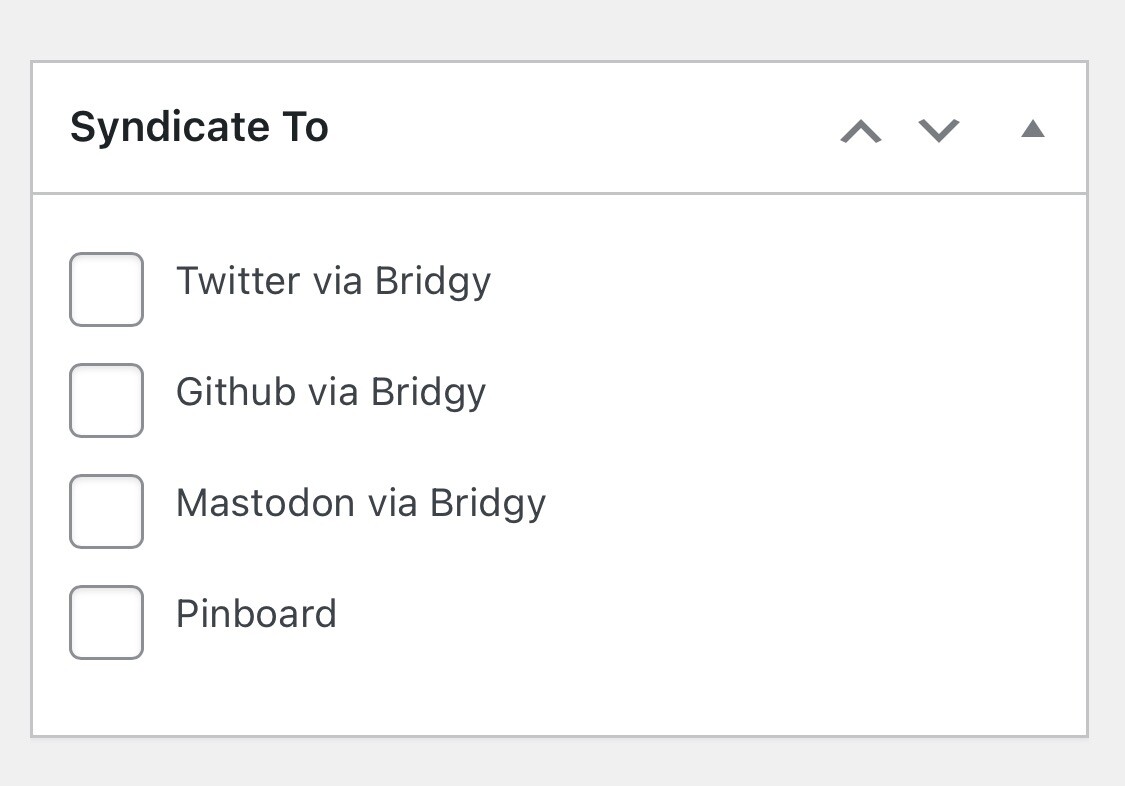The width and height of the screenshot is (1125, 786).
Task: Click the Mastodon via Bridgy label text
Action: 360,503
